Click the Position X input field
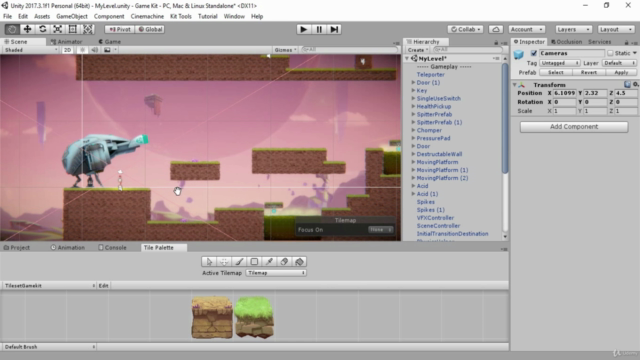Viewport: 640px width, 360px height. pyautogui.click(x=565, y=93)
